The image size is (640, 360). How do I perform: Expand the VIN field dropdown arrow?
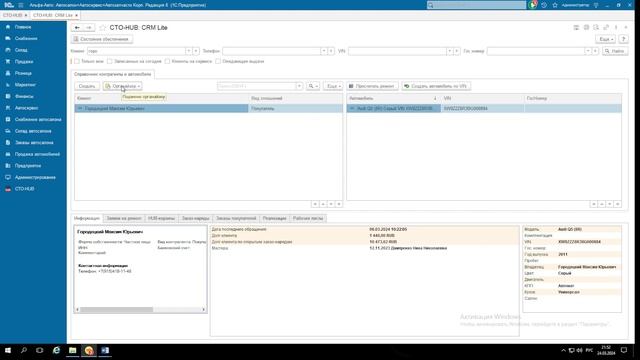click(449, 51)
